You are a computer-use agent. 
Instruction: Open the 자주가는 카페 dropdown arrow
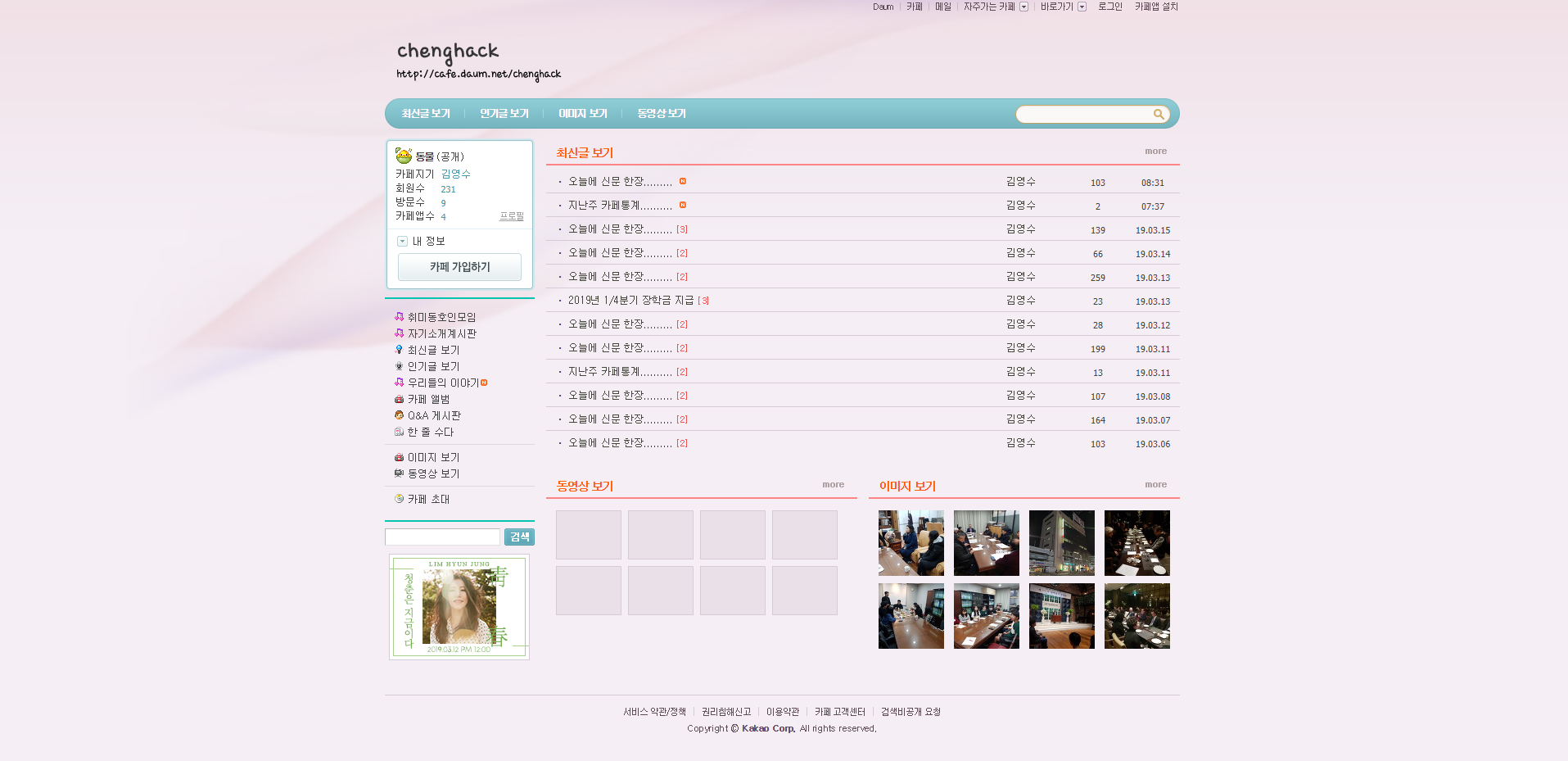(x=1023, y=7)
